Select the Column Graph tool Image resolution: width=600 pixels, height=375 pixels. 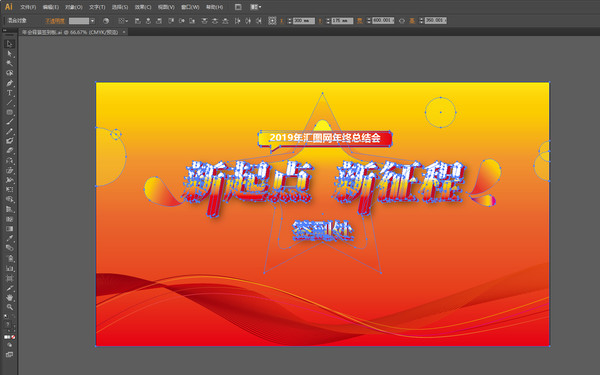point(10,268)
